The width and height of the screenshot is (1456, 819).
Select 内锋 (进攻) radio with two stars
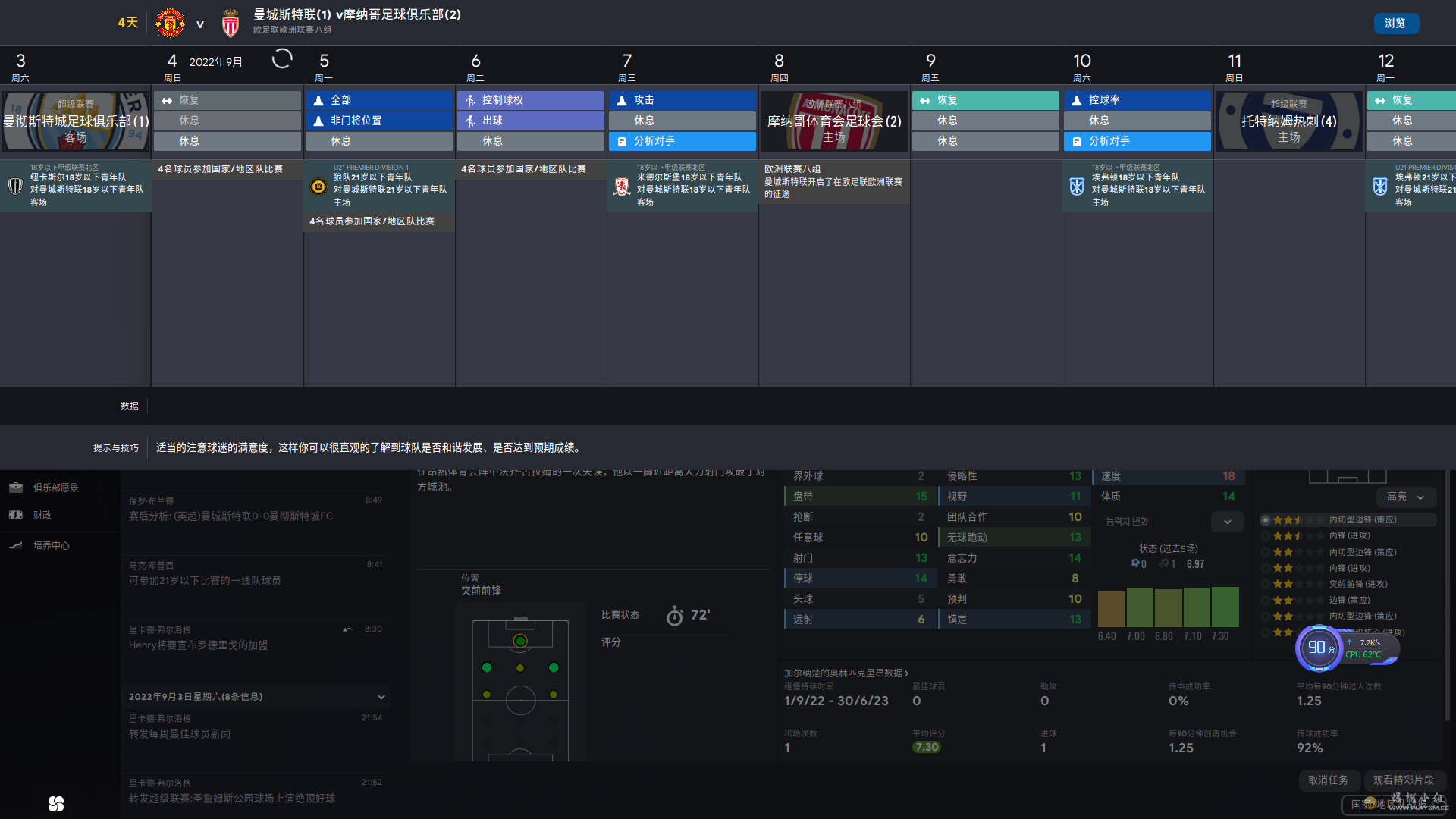tap(1266, 568)
